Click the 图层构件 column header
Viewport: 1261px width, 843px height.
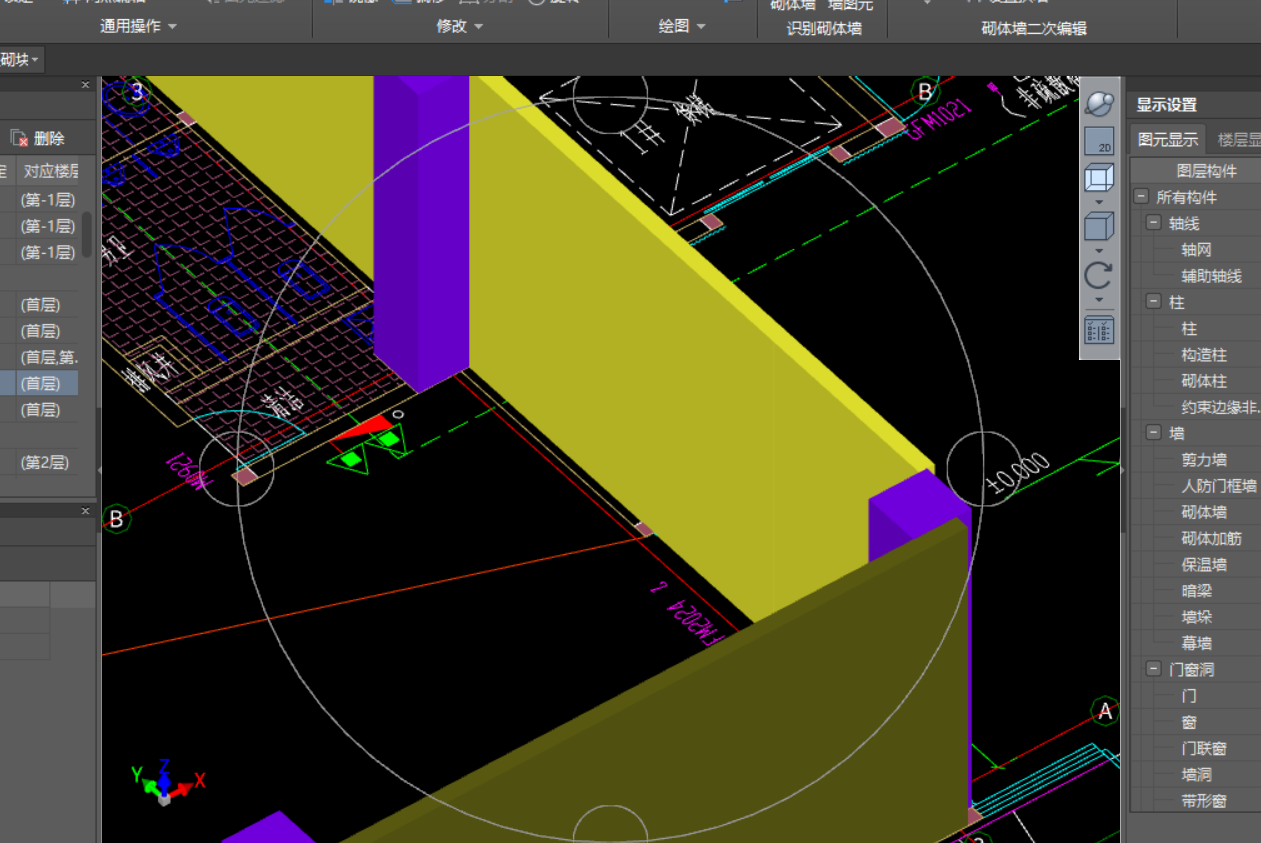pos(1206,171)
